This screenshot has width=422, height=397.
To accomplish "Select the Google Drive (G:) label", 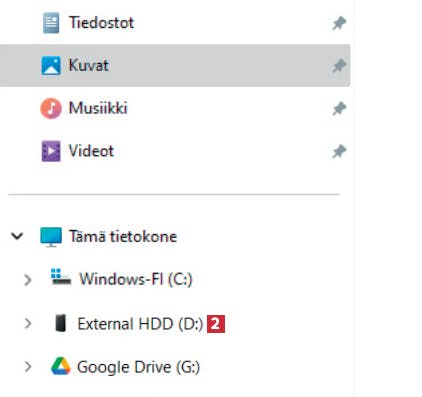I will click(x=138, y=367).
